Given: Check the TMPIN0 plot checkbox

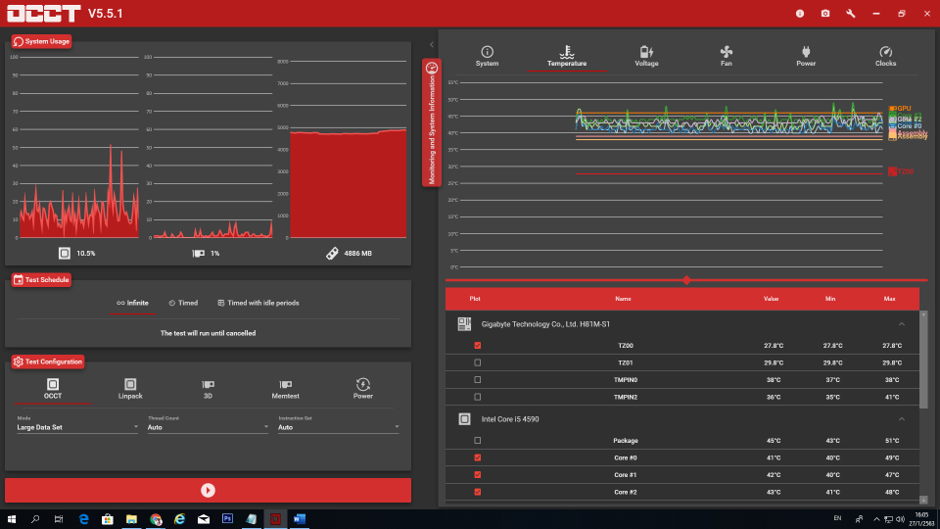Looking at the screenshot, I should coord(478,380).
